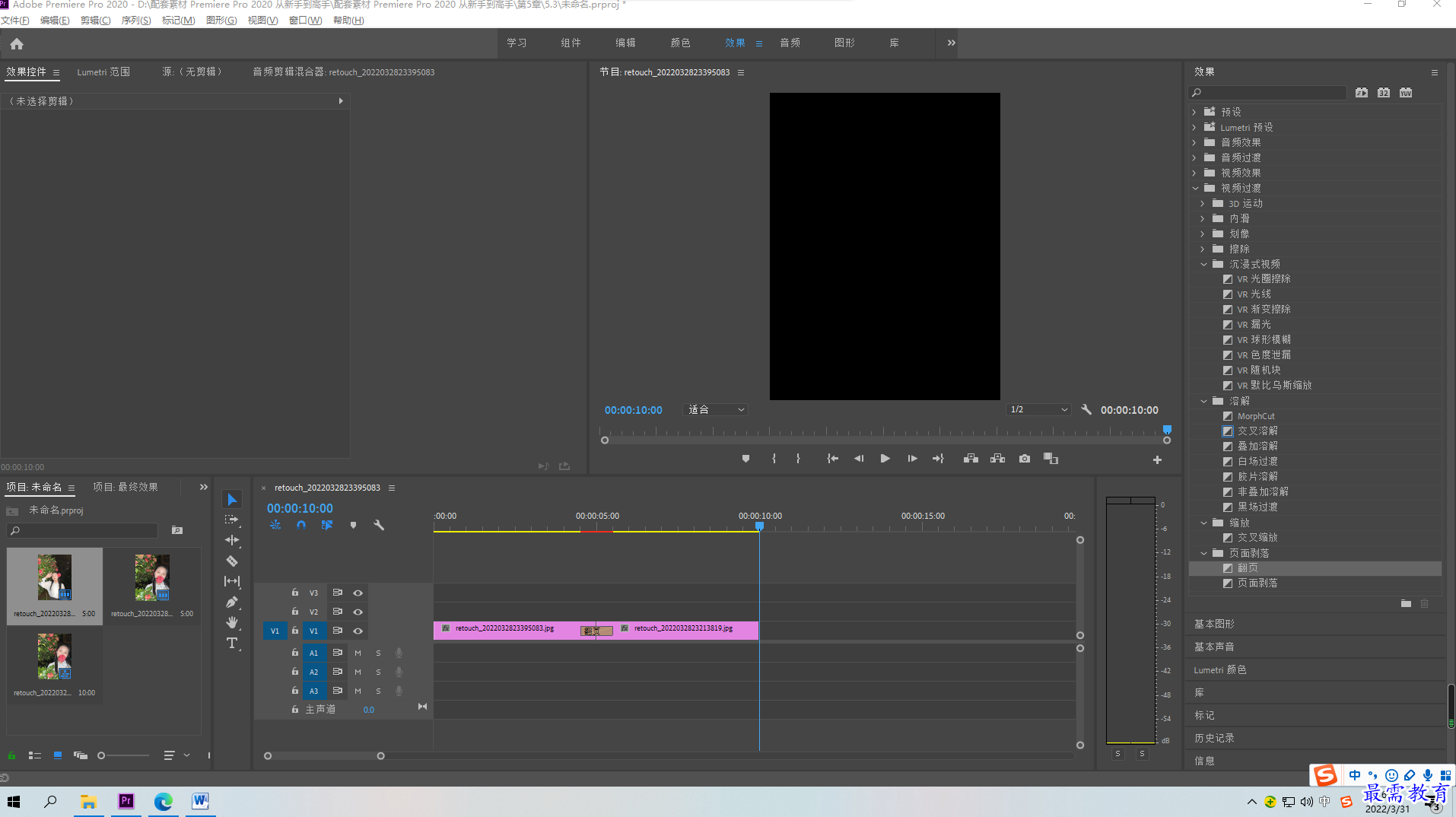Open the 窗口 menu
Screen dimensions: 1456x817
pos(305,21)
